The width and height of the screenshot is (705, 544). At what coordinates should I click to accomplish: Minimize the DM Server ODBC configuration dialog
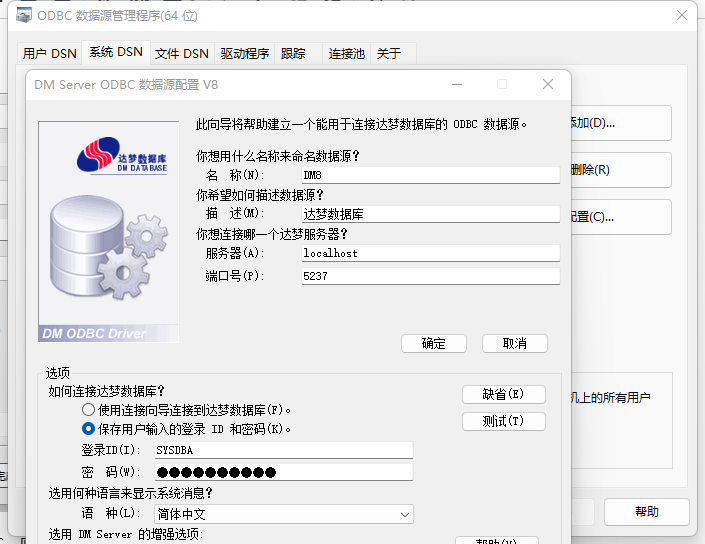[457, 84]
